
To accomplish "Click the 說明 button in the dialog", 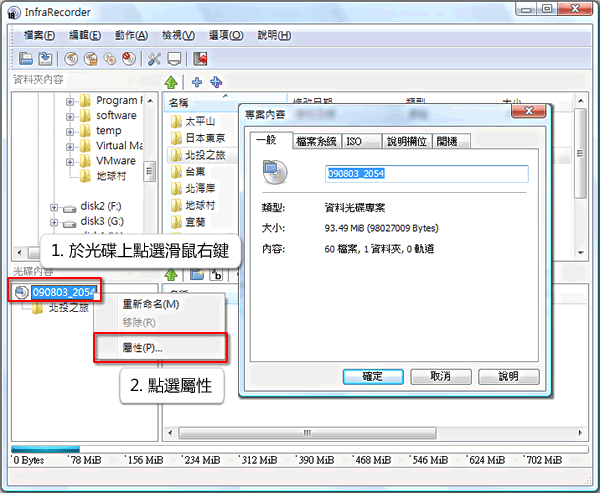I will coord(509,377).
